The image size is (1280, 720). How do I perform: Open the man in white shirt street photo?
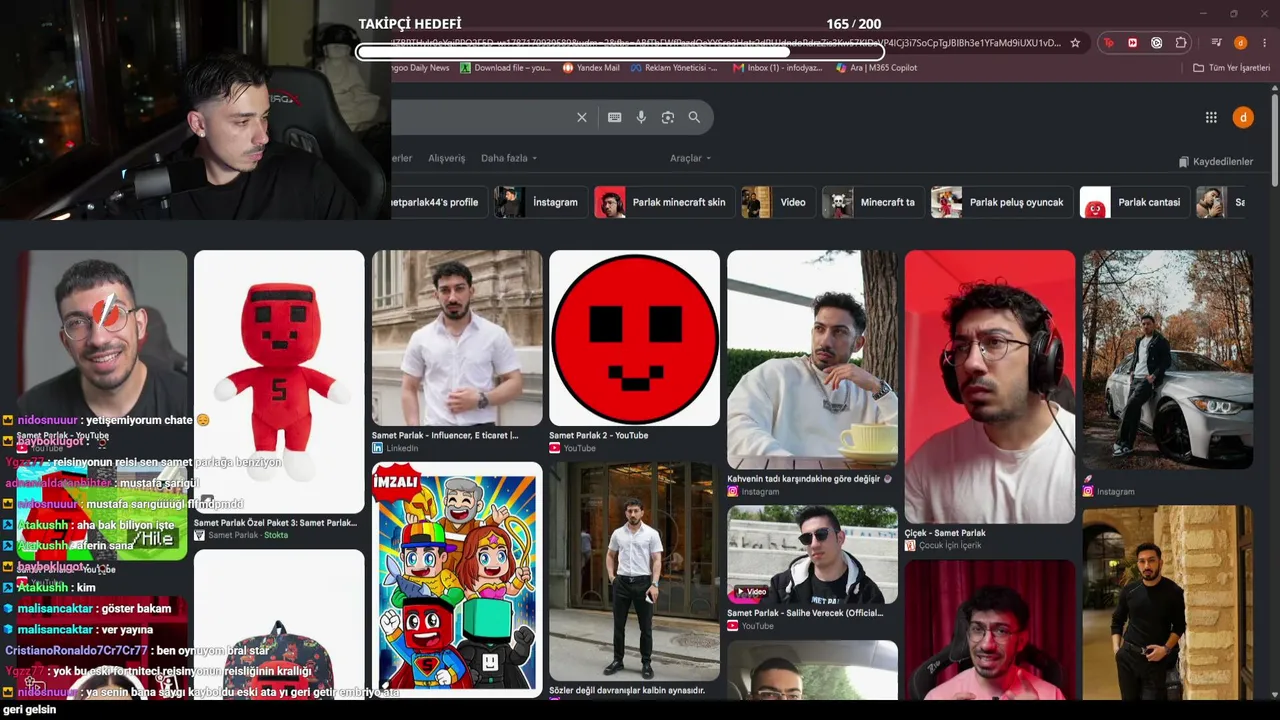pyautogui.click(x=457, y=338)
